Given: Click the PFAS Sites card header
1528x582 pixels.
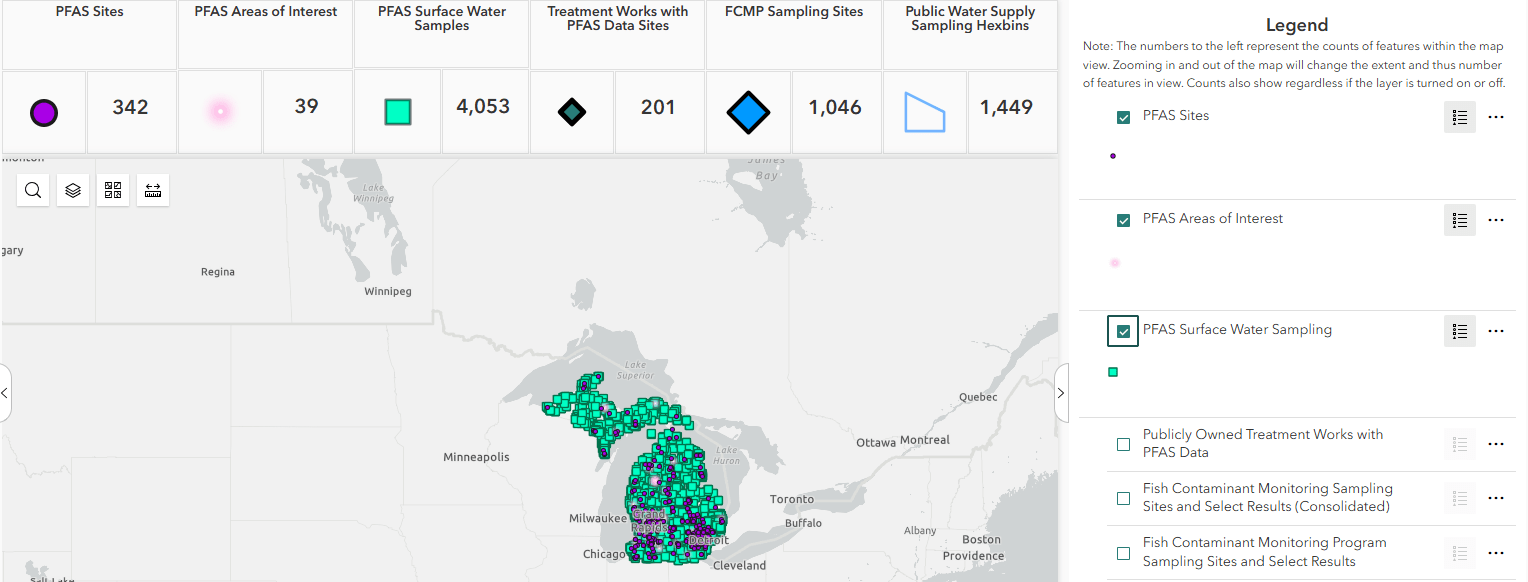Looking at the screenshot, I should (90, 12).
